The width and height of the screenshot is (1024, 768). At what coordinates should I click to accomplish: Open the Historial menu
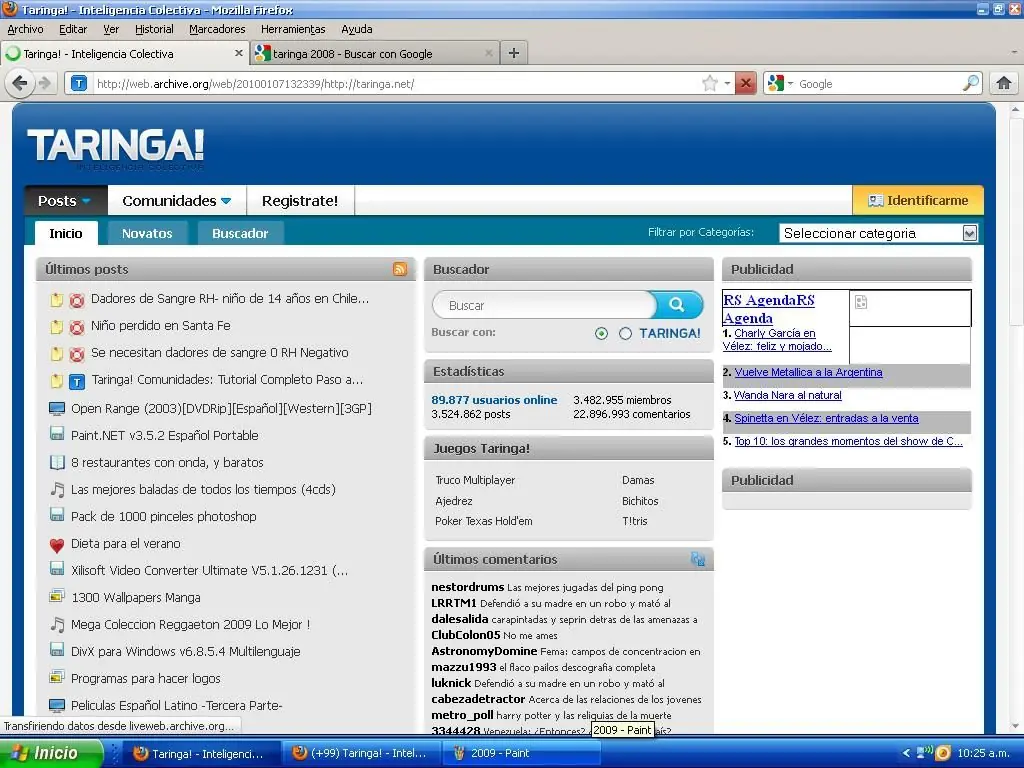(x=154, y=29)
